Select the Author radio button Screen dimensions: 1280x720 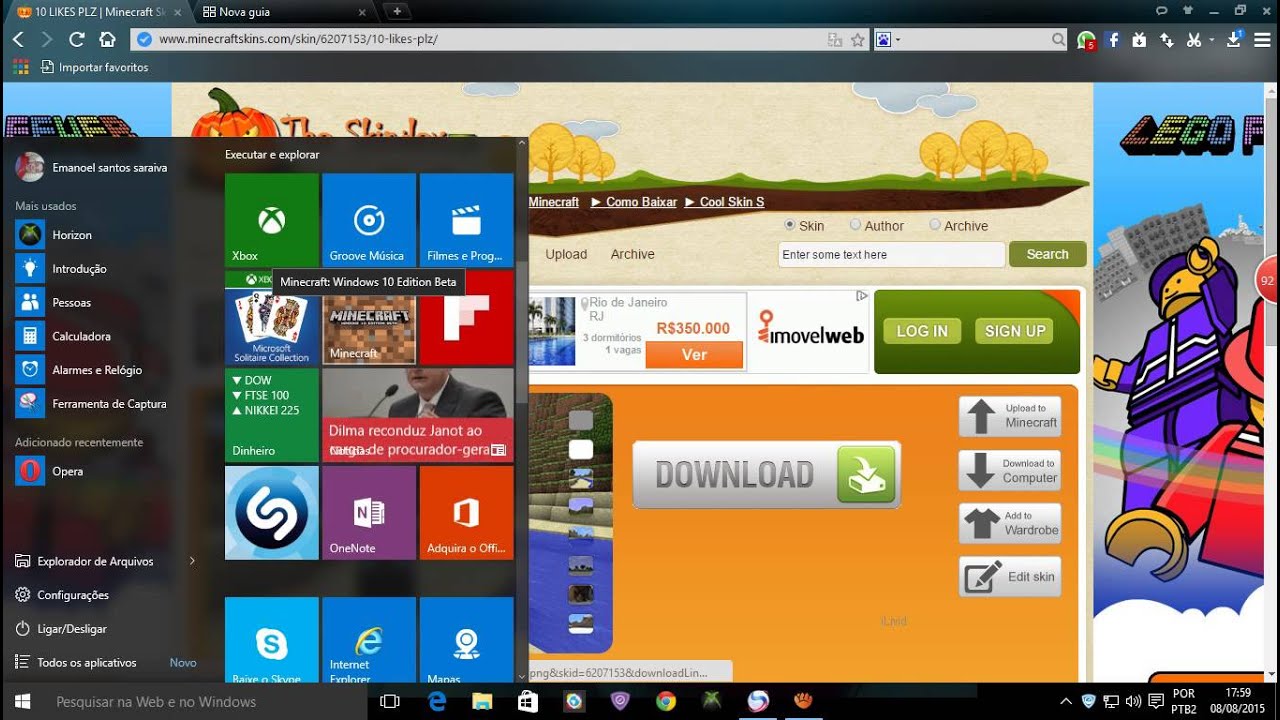pyautogui.click(x=855, y=225)
